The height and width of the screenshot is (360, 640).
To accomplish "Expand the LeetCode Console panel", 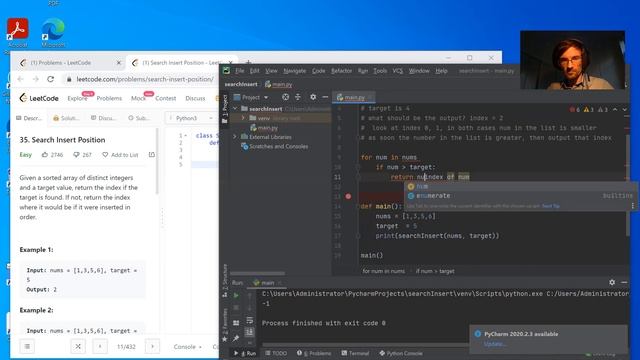I will pyautogui.click(x=187, y=347).
